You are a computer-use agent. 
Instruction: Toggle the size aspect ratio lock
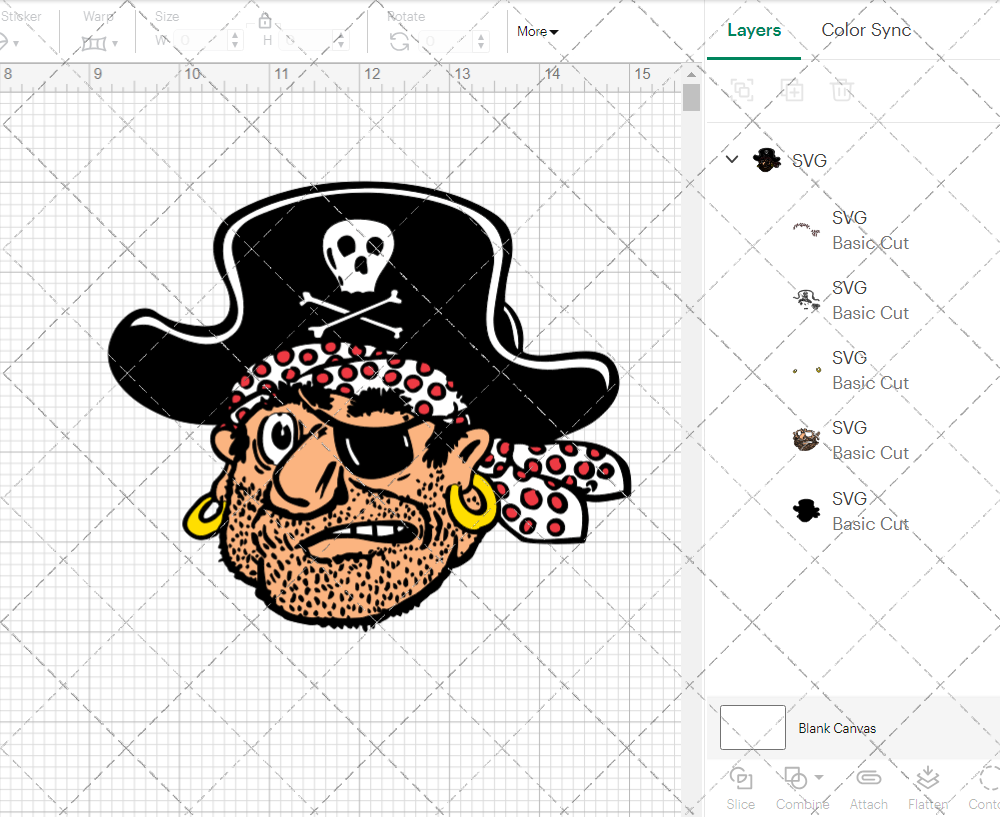[x=265, y=21]
